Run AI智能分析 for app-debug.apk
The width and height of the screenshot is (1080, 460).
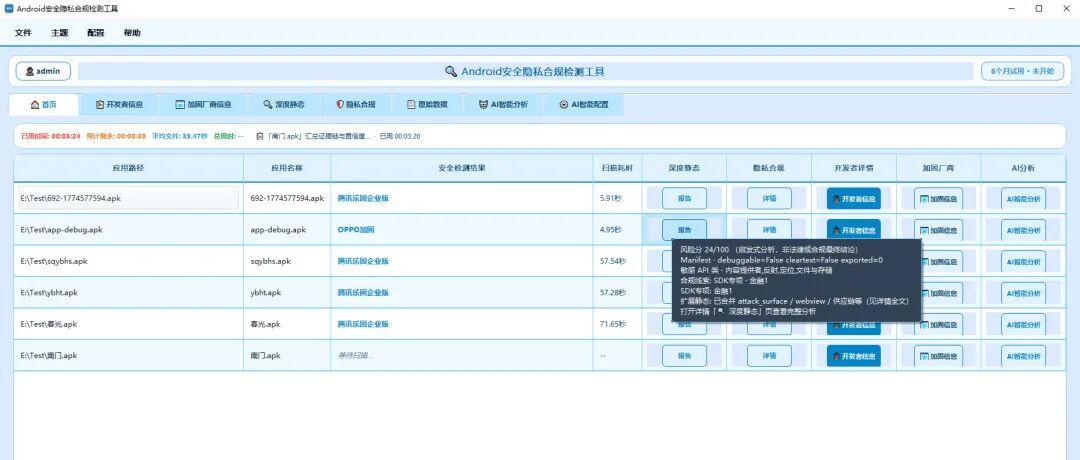point(1024,230)
